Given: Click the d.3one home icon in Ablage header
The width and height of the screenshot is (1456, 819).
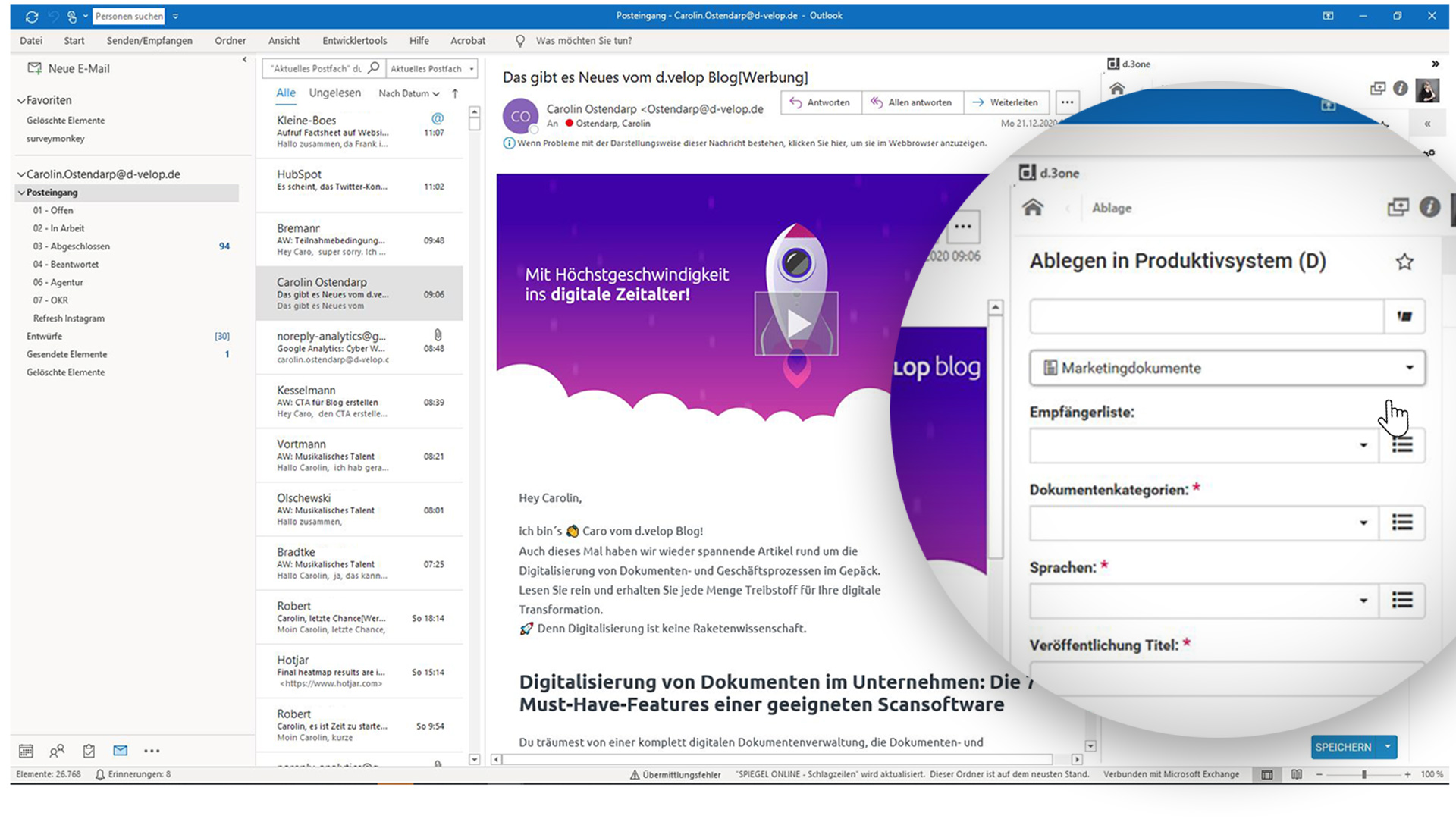Looking at the screenshot, I should [1033, 207].
